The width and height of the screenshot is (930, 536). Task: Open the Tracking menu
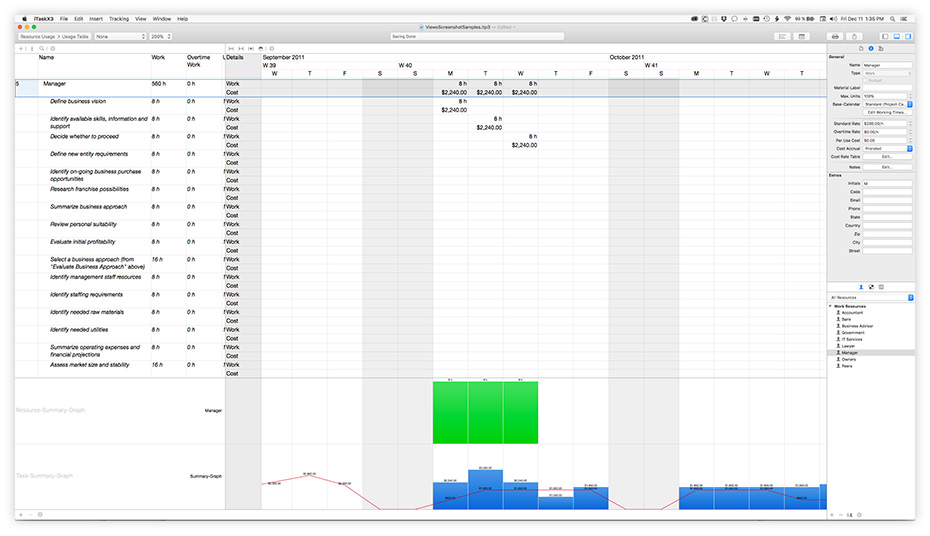[x=119, y=19]
